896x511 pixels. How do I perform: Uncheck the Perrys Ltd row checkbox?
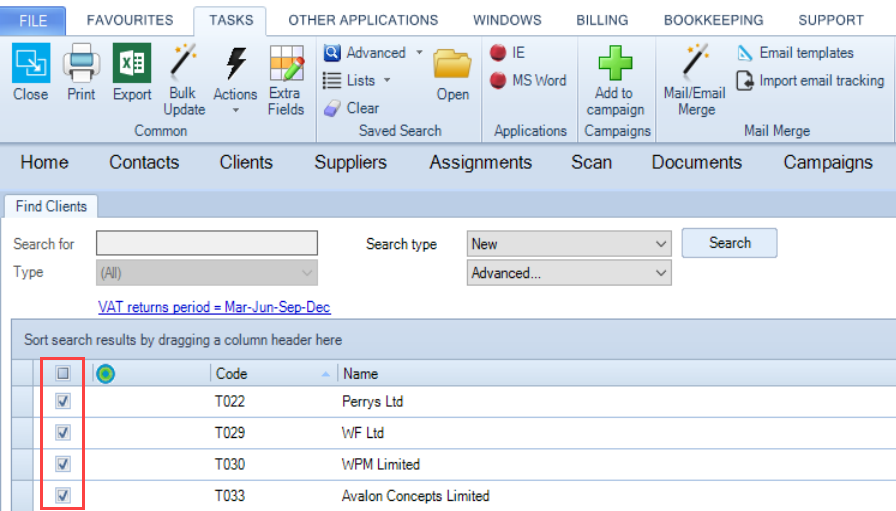coord(63,401)
